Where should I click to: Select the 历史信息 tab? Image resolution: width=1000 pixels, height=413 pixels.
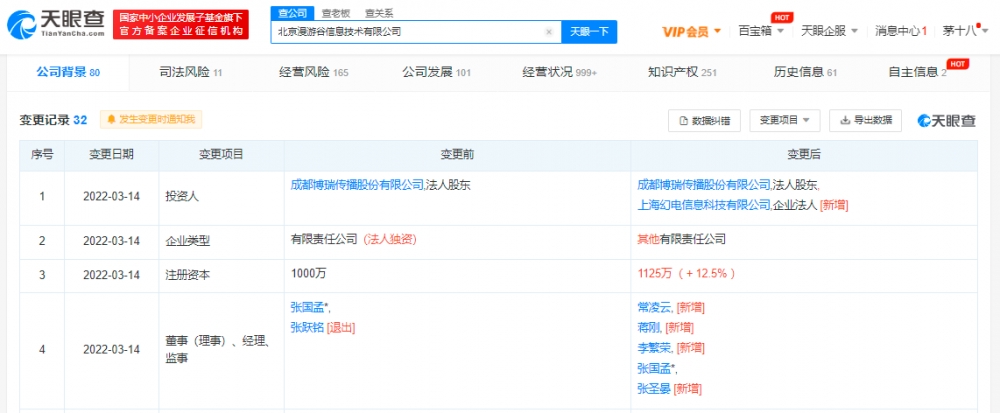[805, 73]
